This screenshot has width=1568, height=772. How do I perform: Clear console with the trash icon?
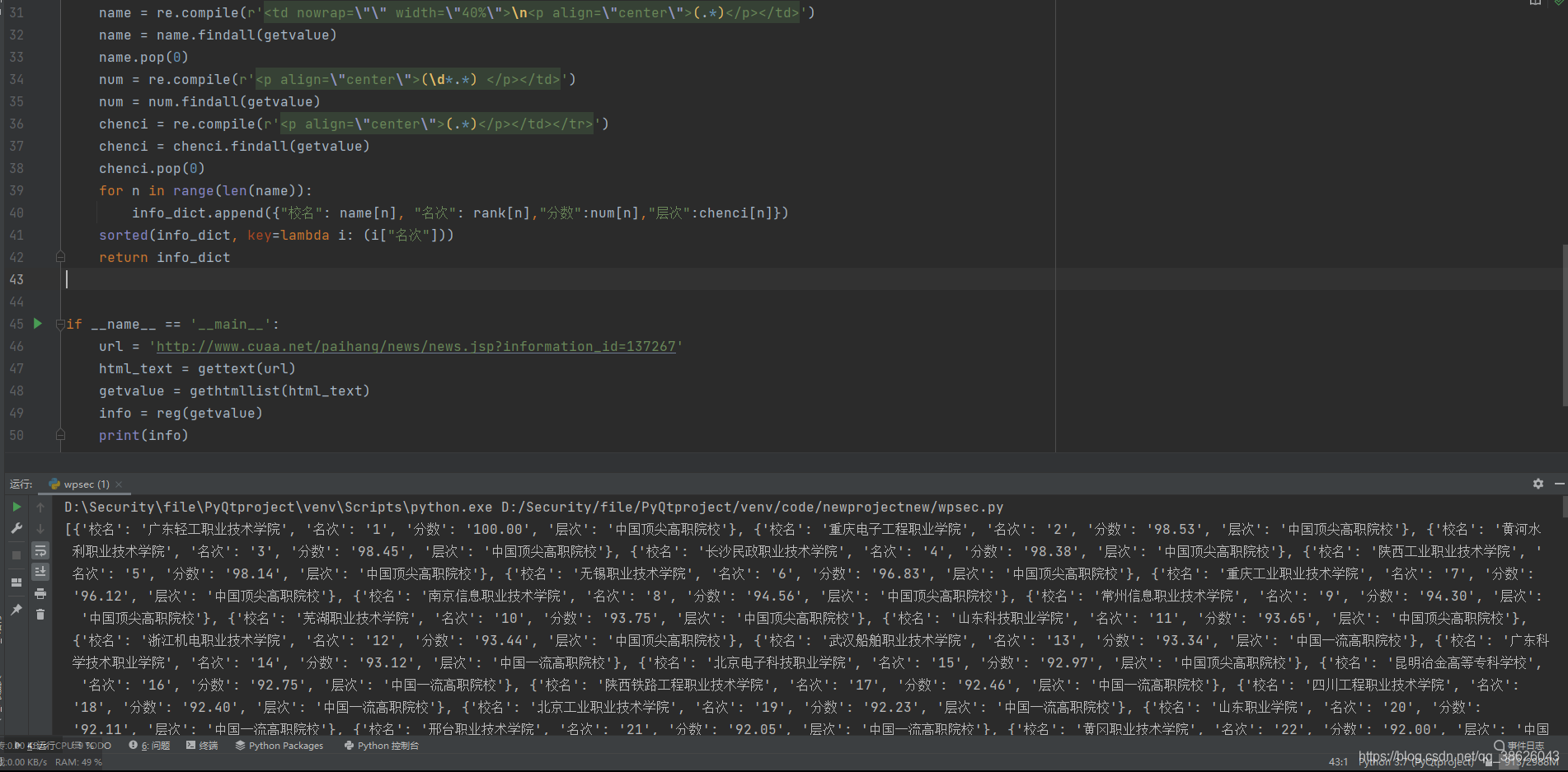tap(40, 615)
